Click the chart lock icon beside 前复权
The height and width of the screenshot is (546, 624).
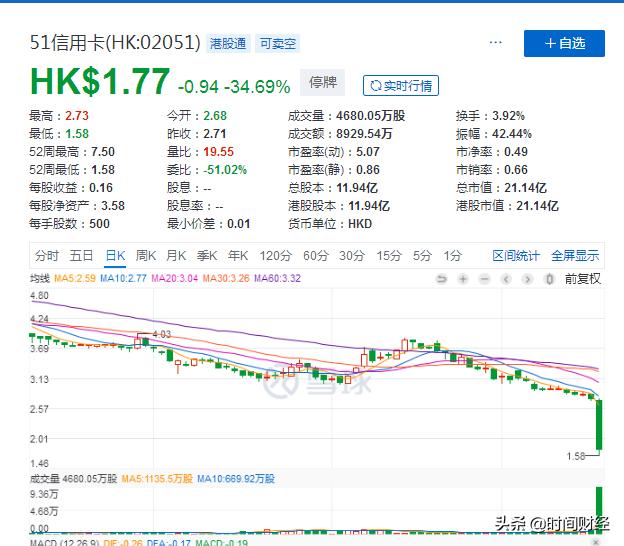click(549, 279)
